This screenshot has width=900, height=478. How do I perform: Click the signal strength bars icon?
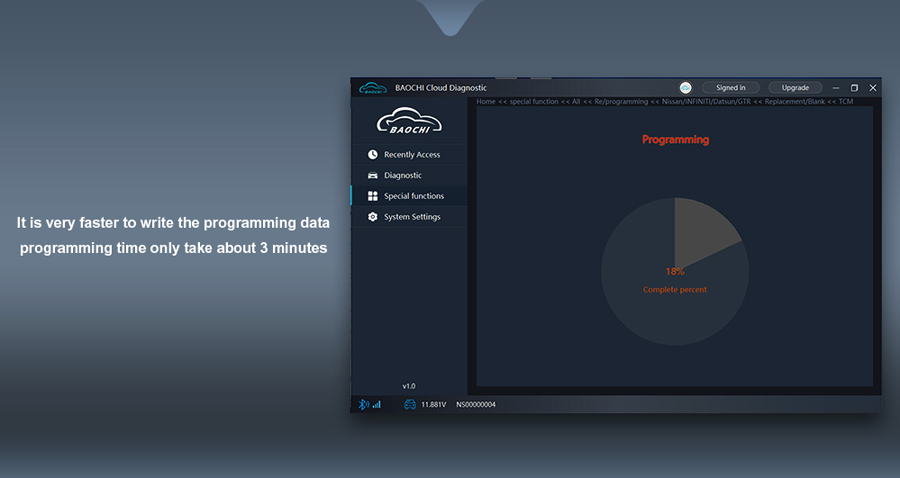pos(377,405)
